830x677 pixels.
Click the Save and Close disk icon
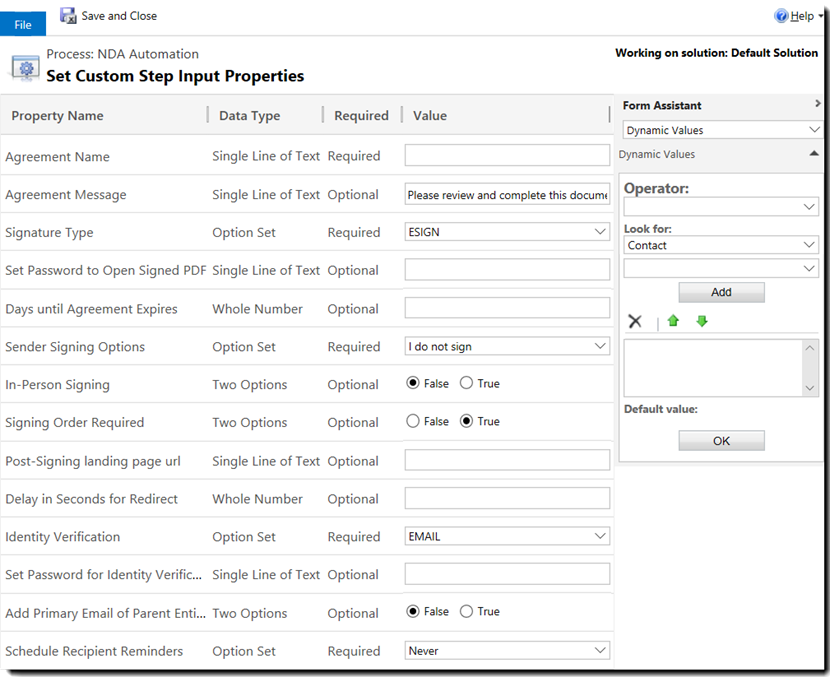coord(68,16)
